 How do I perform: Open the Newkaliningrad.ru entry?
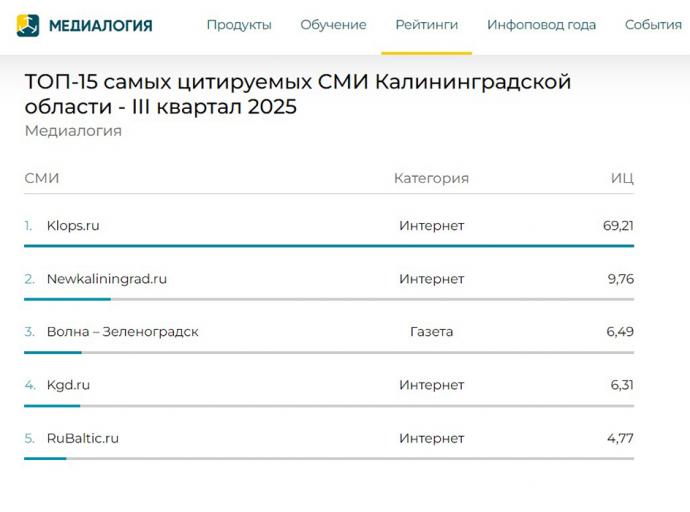click(106, 279)
